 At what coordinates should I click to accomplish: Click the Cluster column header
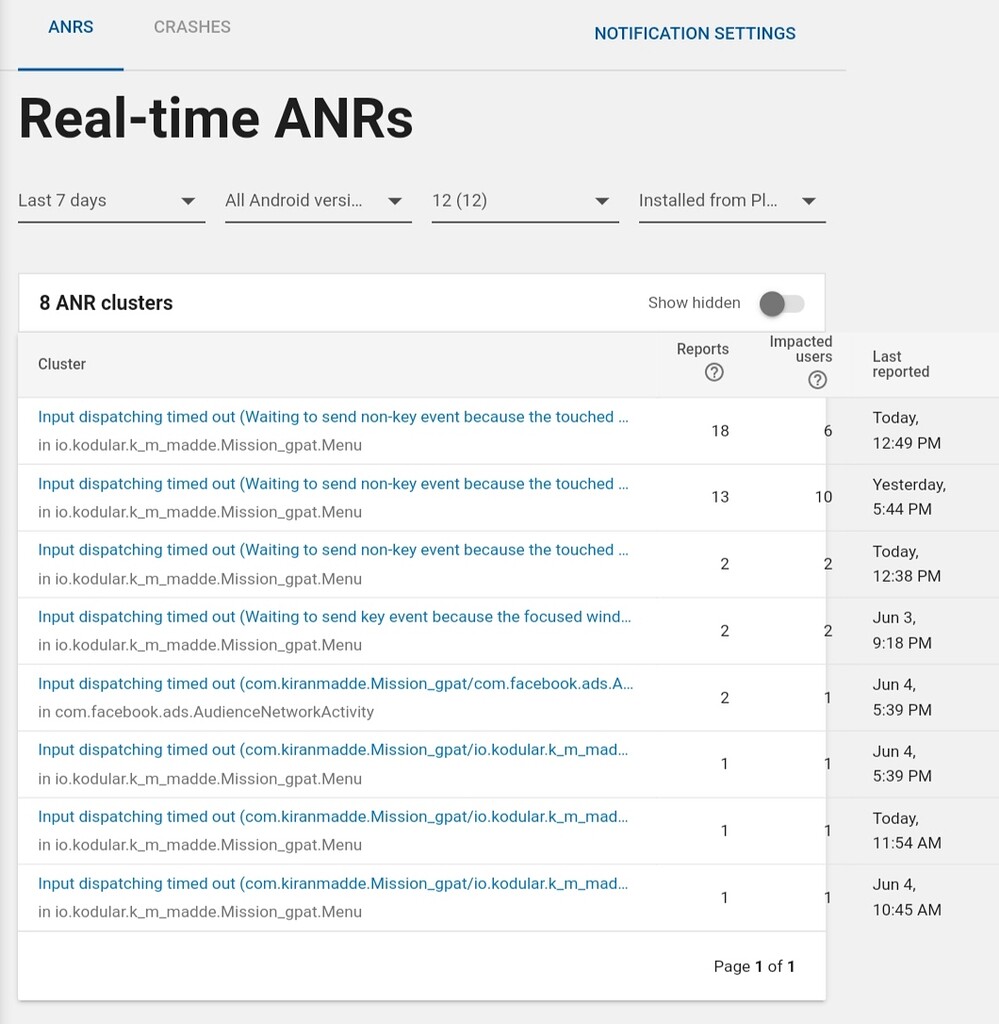[62, 364]
